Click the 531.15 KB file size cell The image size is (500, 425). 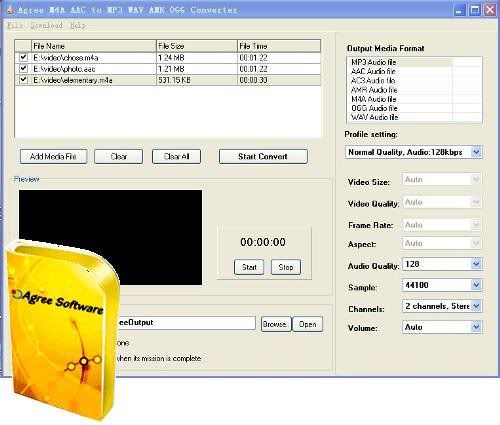pos(197,80)
